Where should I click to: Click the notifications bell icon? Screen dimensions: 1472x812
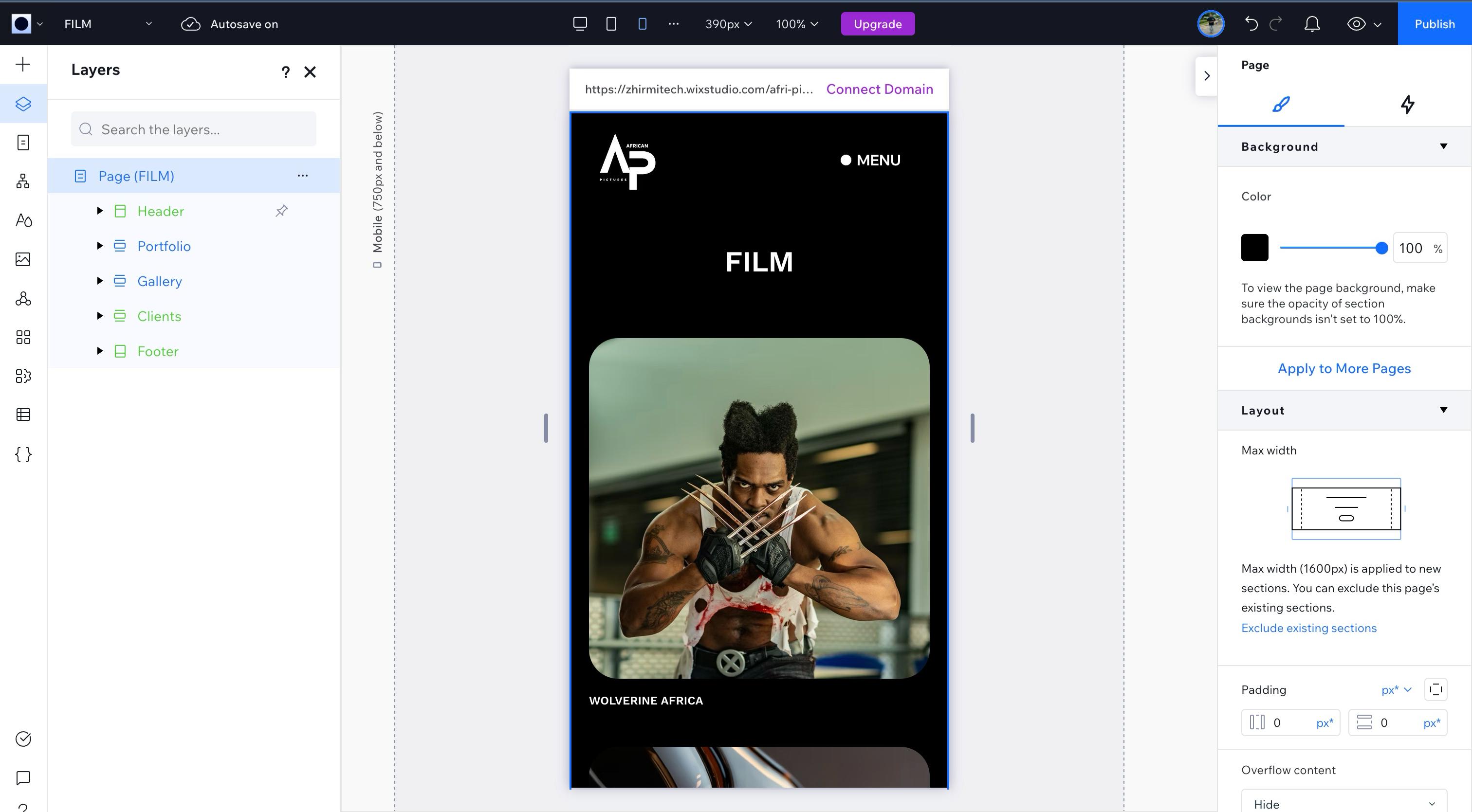(x=1312, y=24)
